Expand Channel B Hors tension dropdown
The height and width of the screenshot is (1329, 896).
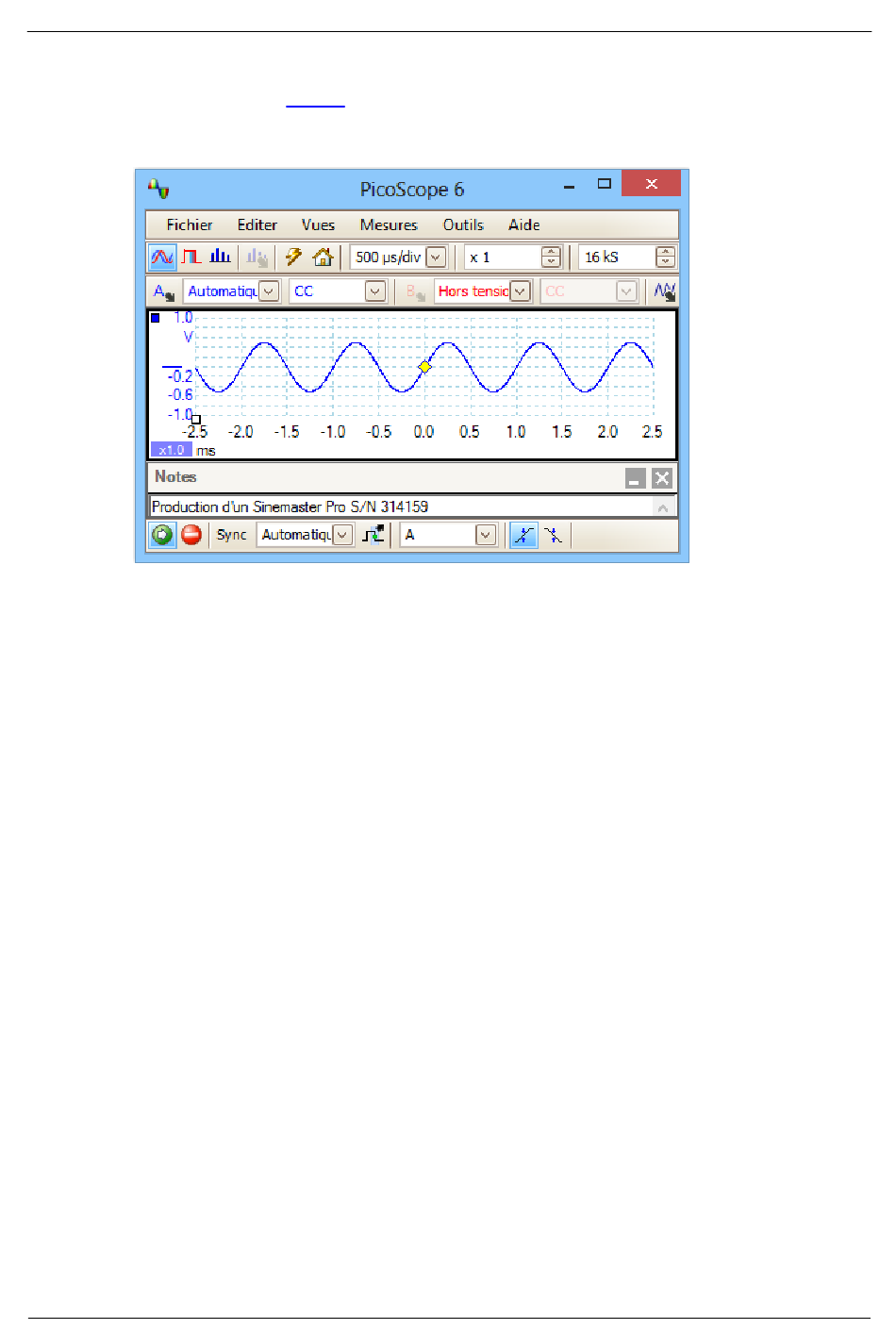(521, 291)
